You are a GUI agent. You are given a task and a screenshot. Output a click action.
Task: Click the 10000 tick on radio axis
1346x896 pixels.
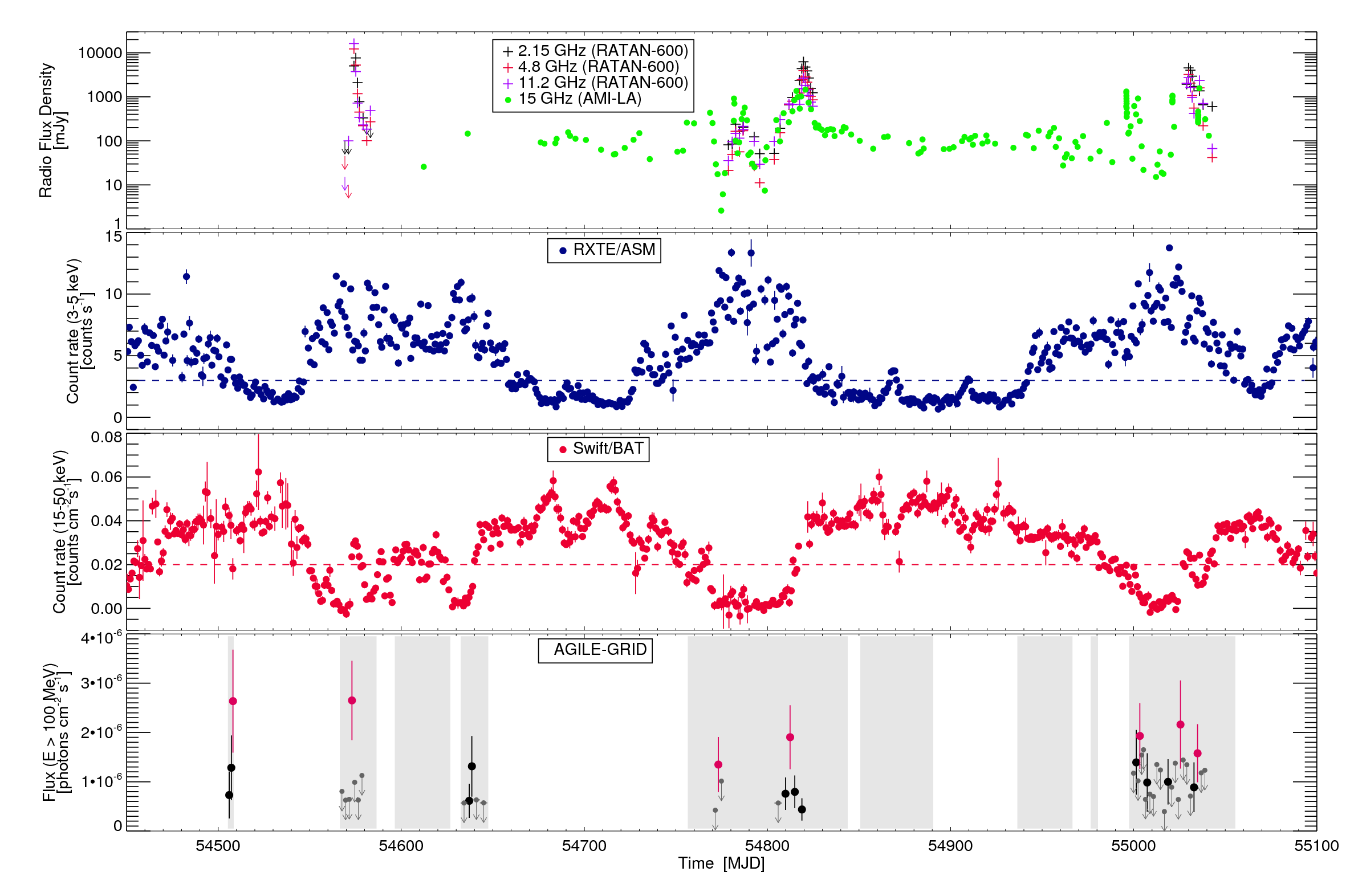coord(100,53)
